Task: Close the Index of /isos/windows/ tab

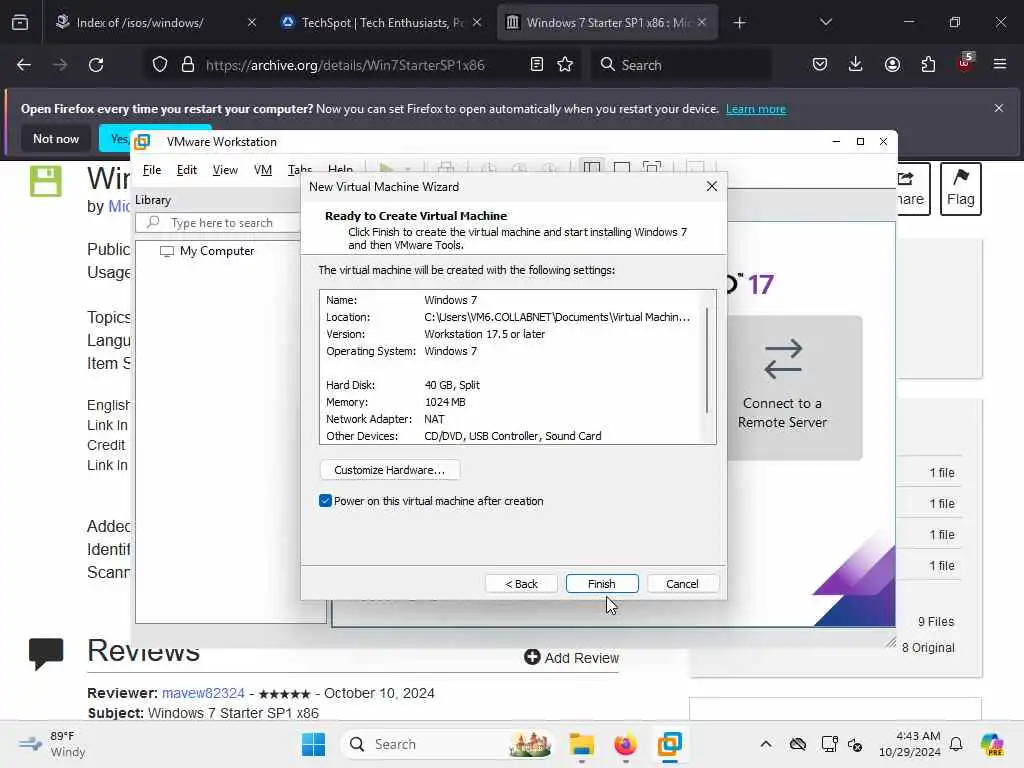Action: [252, 23]
